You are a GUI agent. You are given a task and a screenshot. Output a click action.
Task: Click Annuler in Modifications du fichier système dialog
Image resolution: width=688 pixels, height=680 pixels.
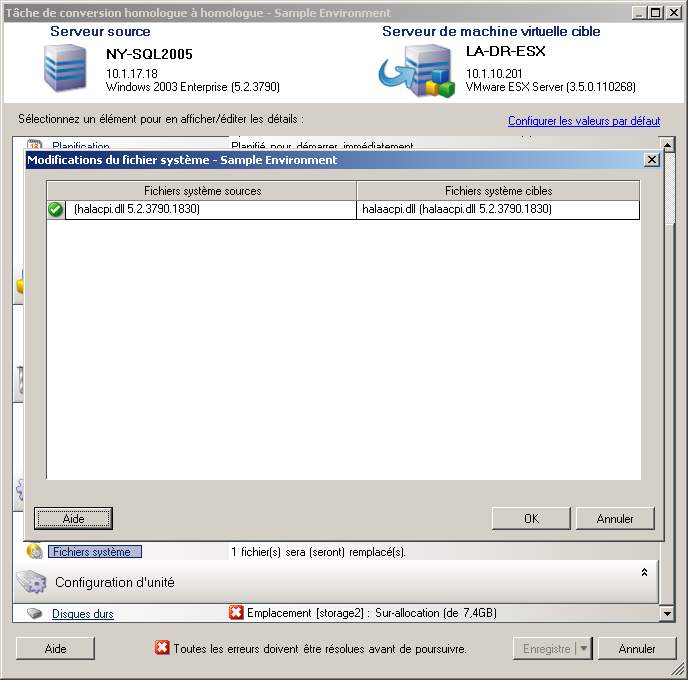[615, 519]
